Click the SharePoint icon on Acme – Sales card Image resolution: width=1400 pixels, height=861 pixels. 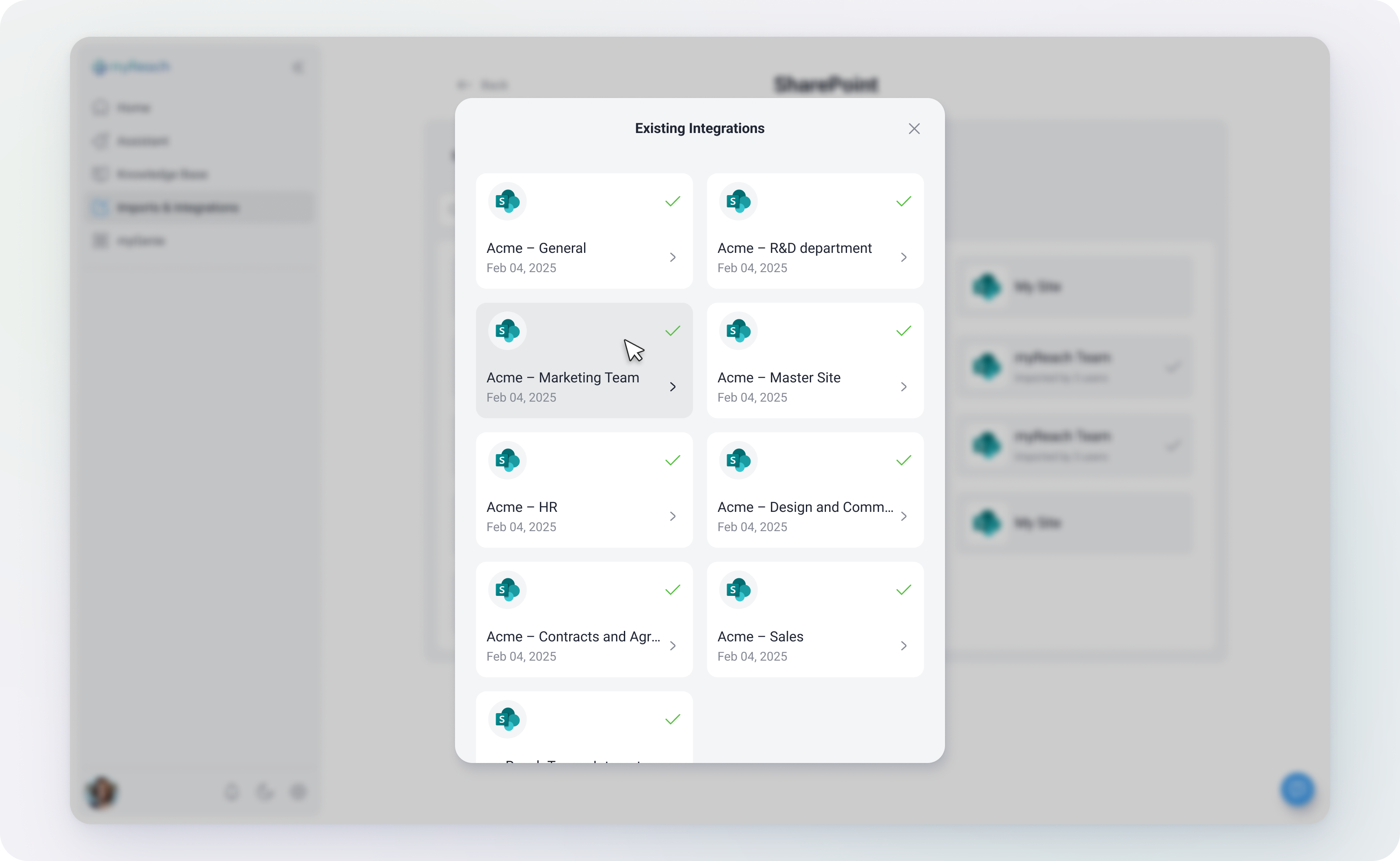point(737,590)
